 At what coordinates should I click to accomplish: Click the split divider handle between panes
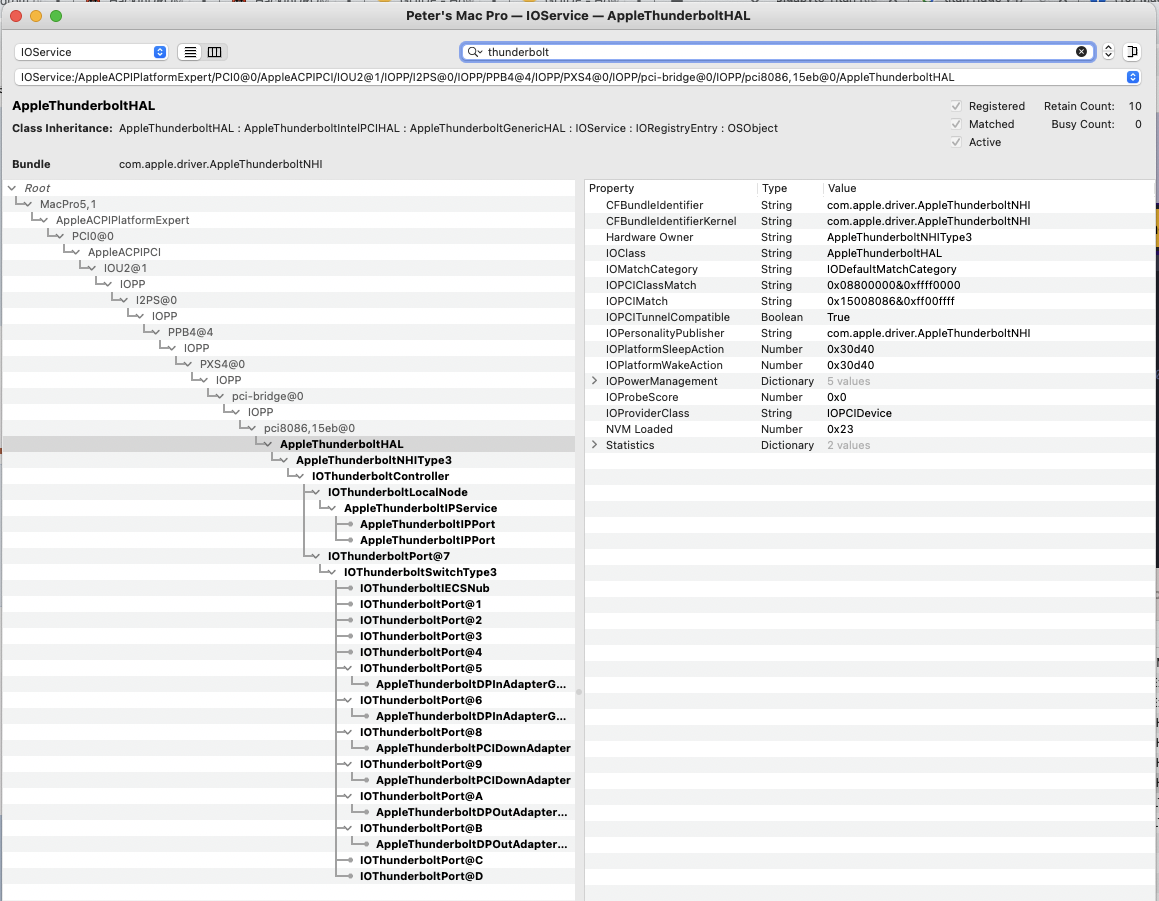579,693
